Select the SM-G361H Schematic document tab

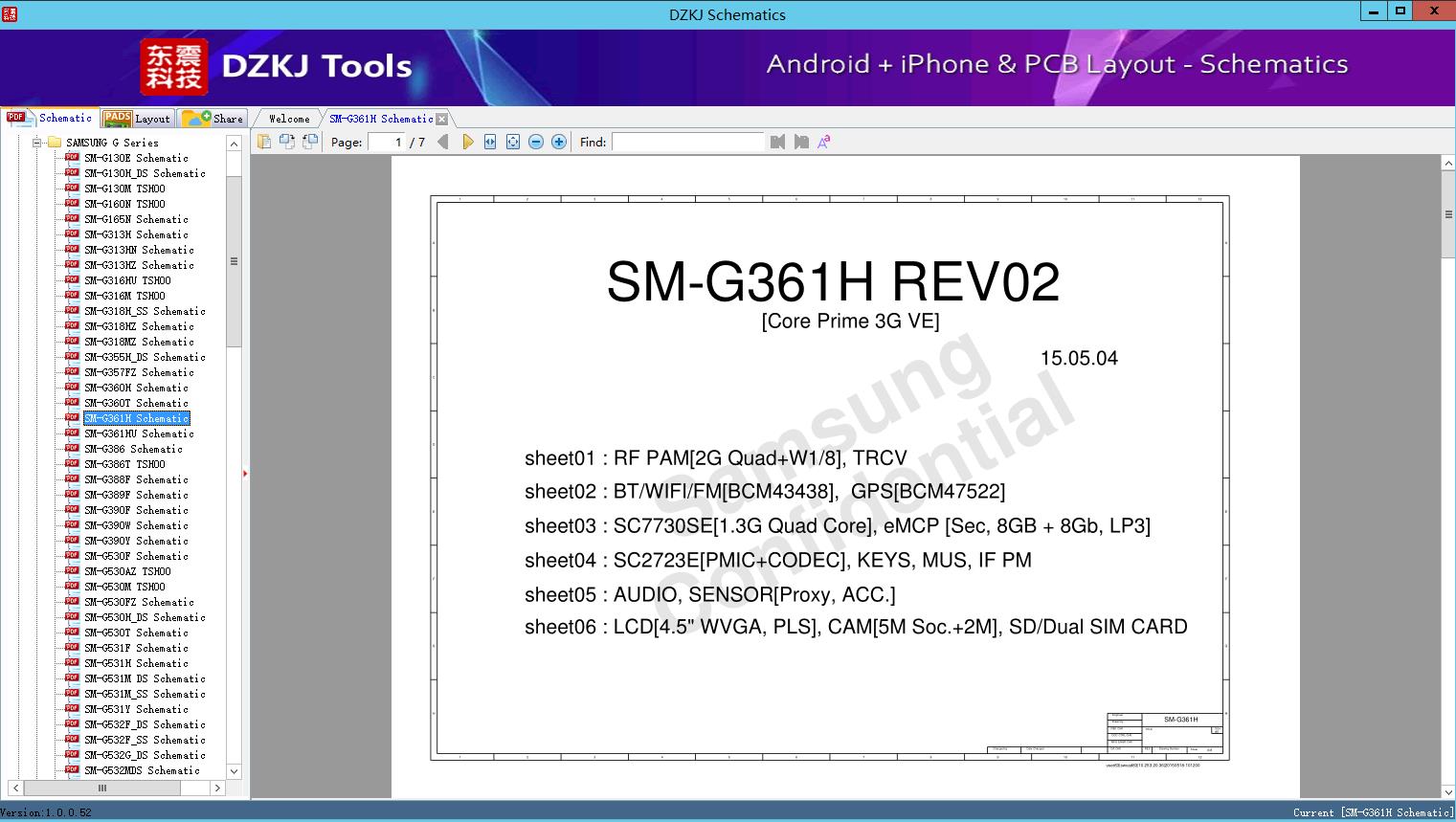pyautogui.click(x=381, y=119)
